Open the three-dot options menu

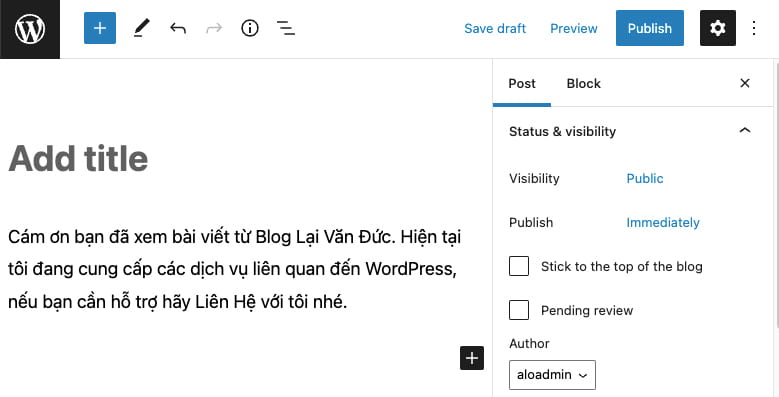[754, 28]
